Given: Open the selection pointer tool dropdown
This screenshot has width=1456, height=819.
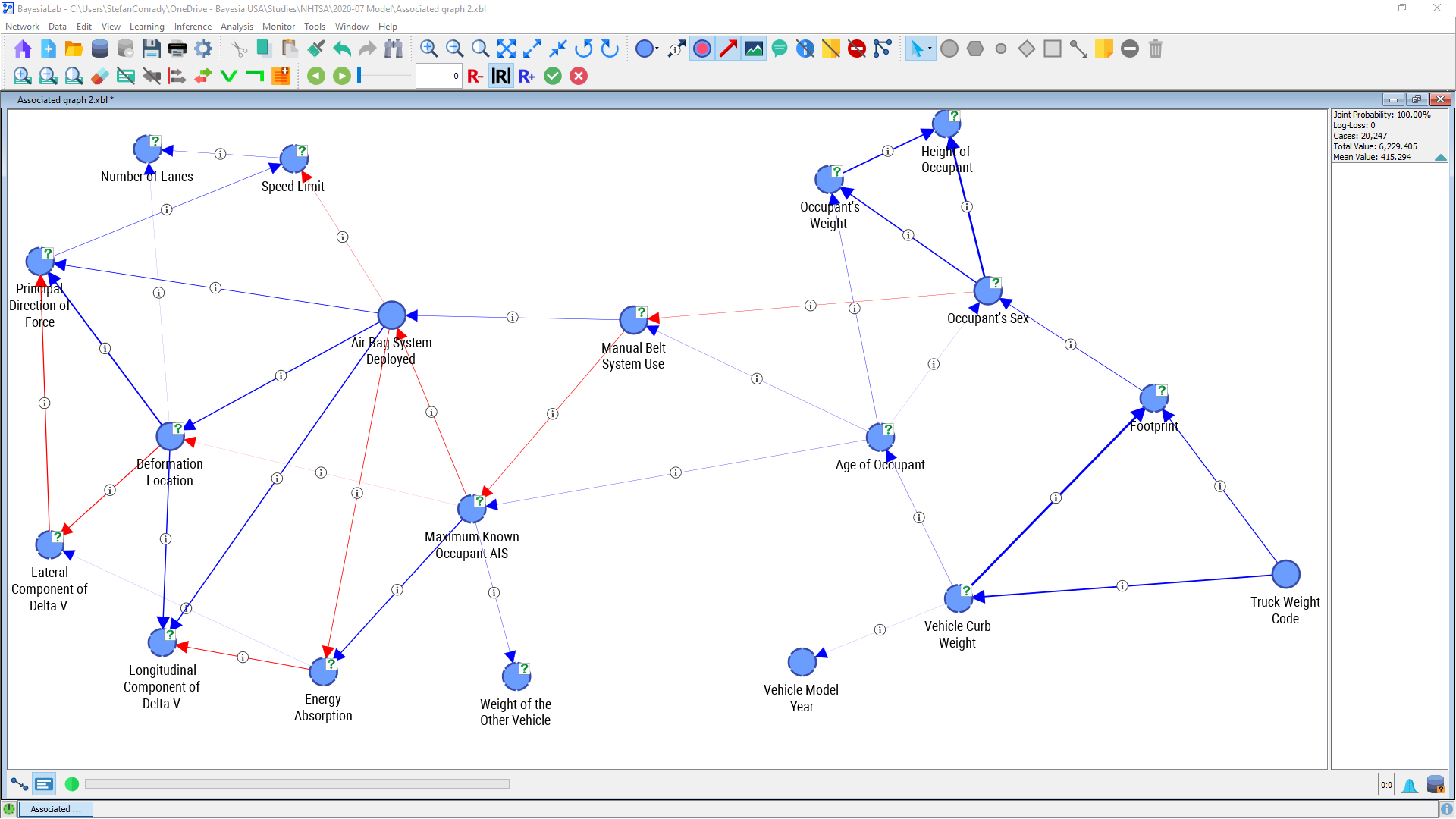Looking at the screenshot, I should click(930, 49).
